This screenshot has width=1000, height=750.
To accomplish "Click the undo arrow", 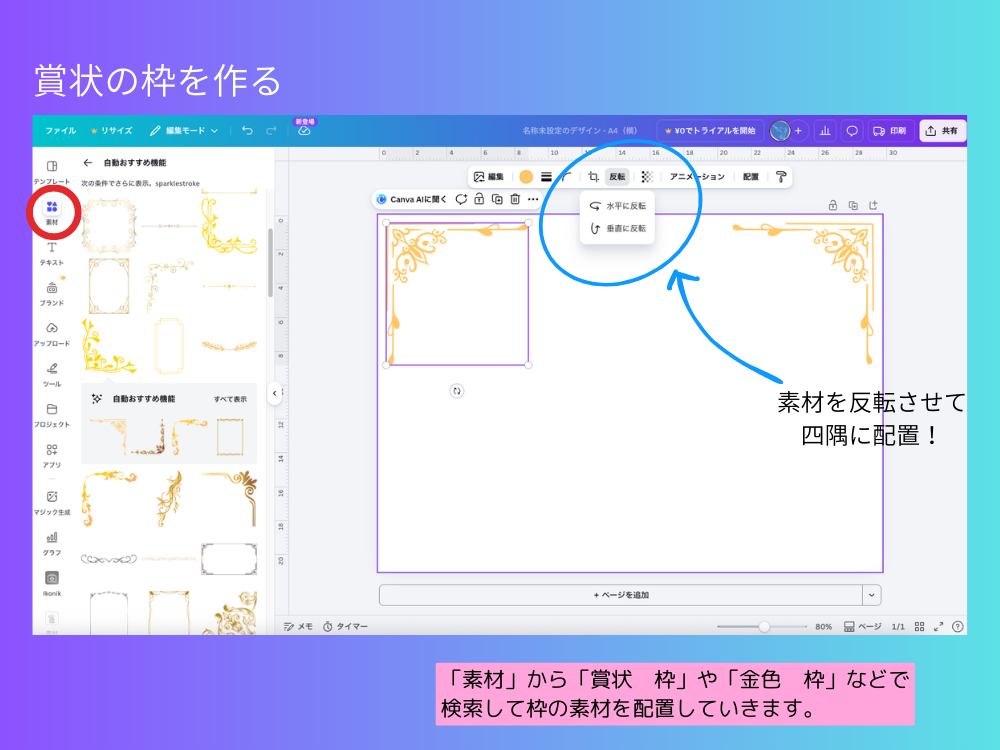I will (247, 131).
